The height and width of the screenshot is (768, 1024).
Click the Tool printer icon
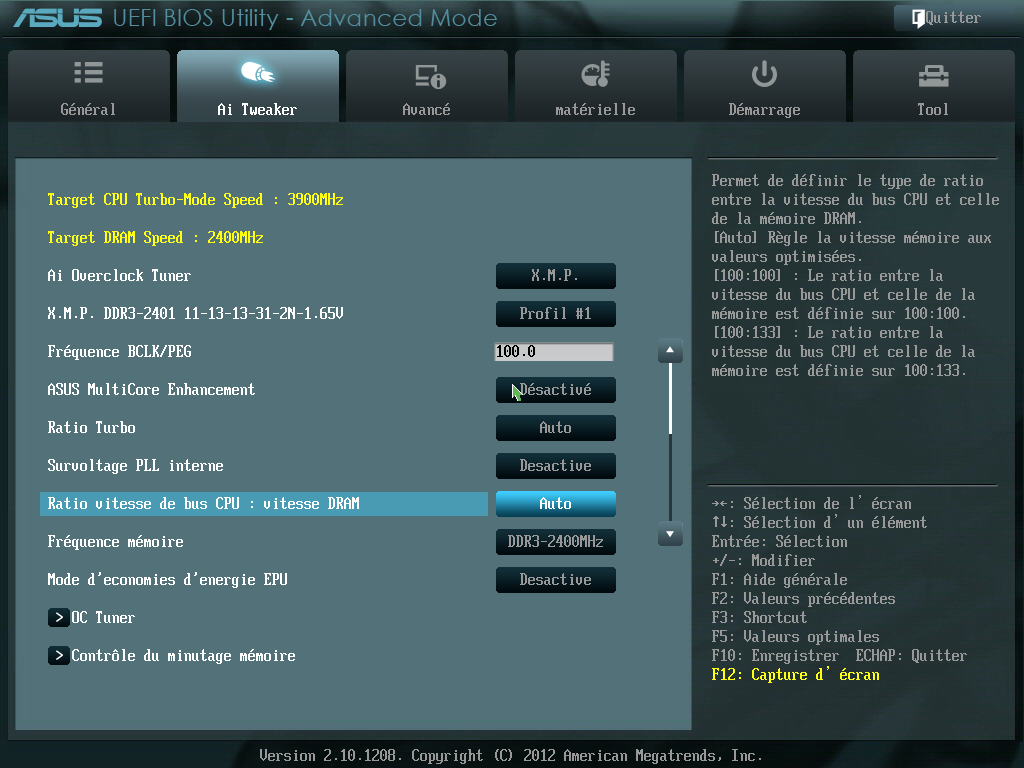click(x=933, y=76)
